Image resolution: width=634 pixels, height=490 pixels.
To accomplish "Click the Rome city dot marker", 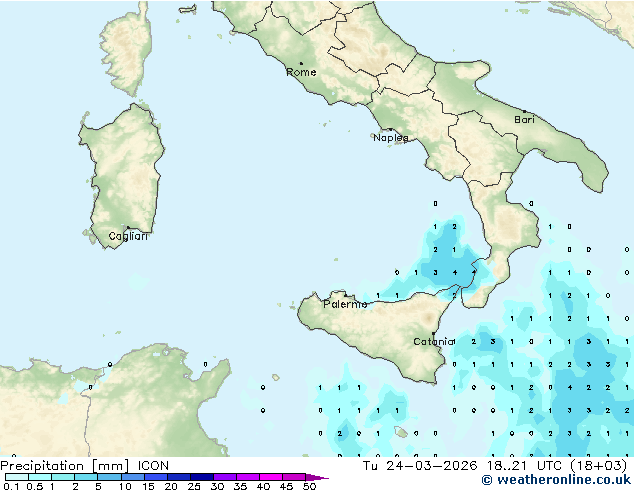I will click(301, 63).
